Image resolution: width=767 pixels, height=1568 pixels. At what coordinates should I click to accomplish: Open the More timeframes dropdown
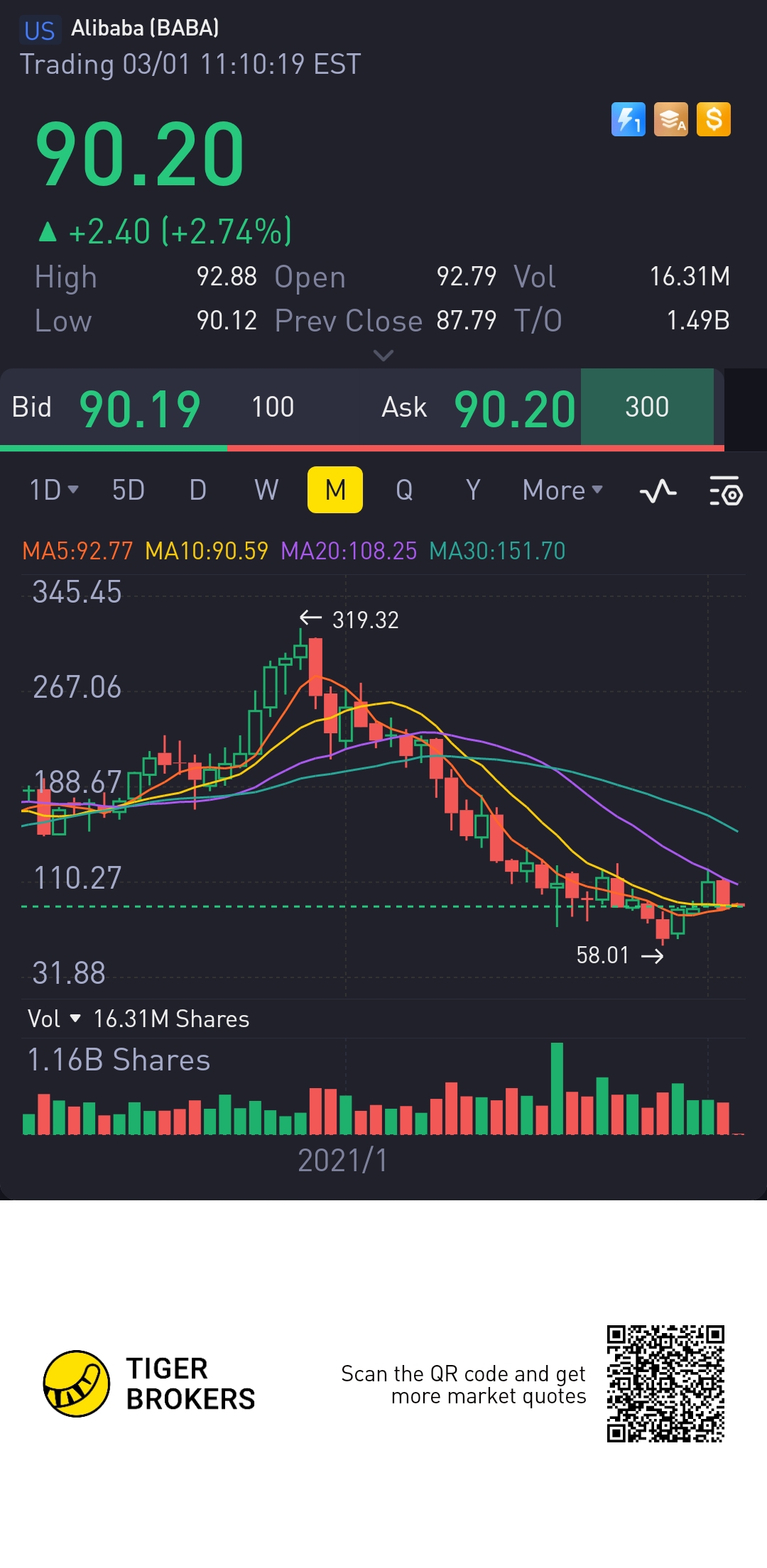[x=562, y=490]
